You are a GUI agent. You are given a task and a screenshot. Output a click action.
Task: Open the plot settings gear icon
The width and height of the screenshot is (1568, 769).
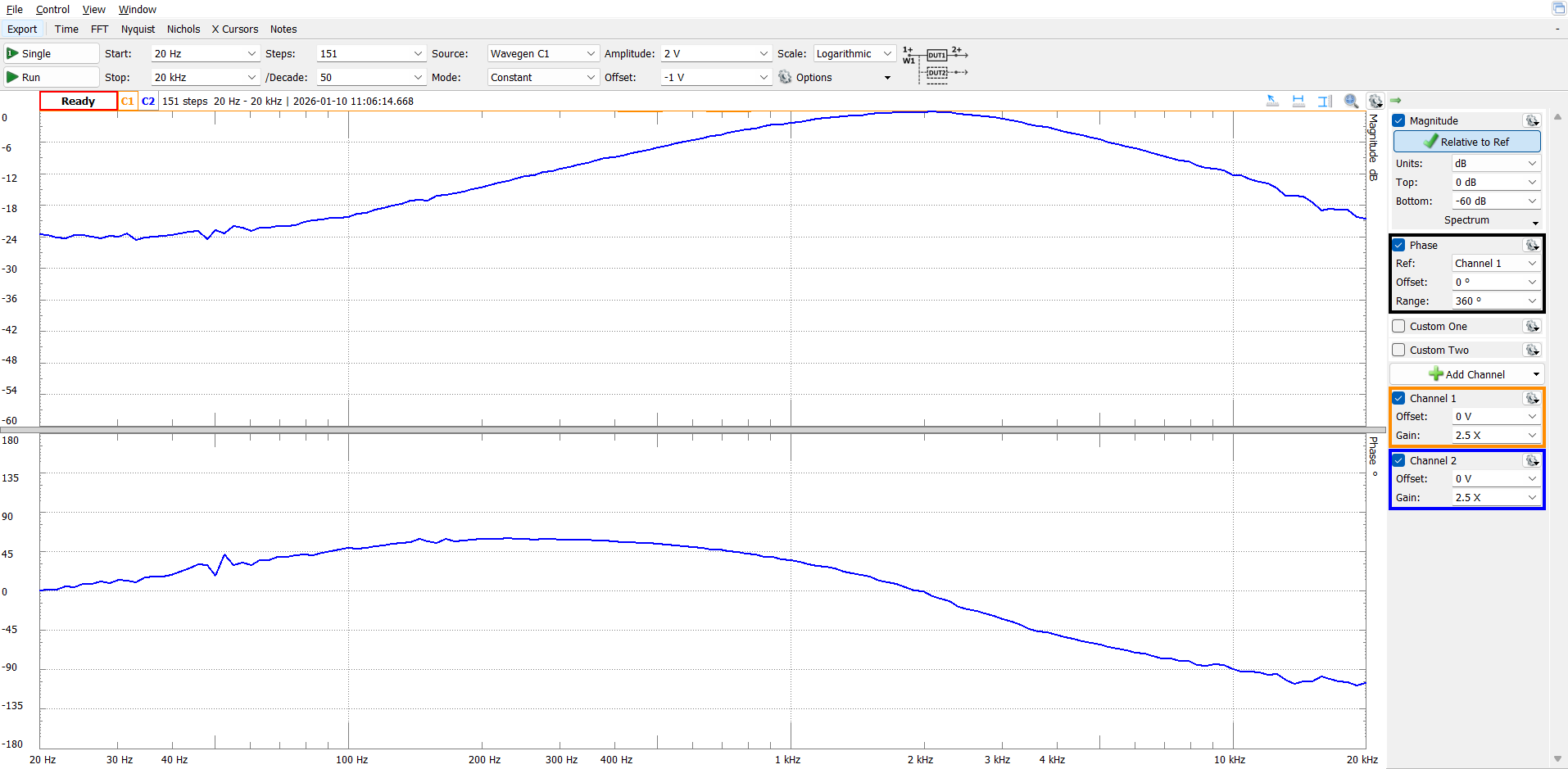[x=1375, y=101]
